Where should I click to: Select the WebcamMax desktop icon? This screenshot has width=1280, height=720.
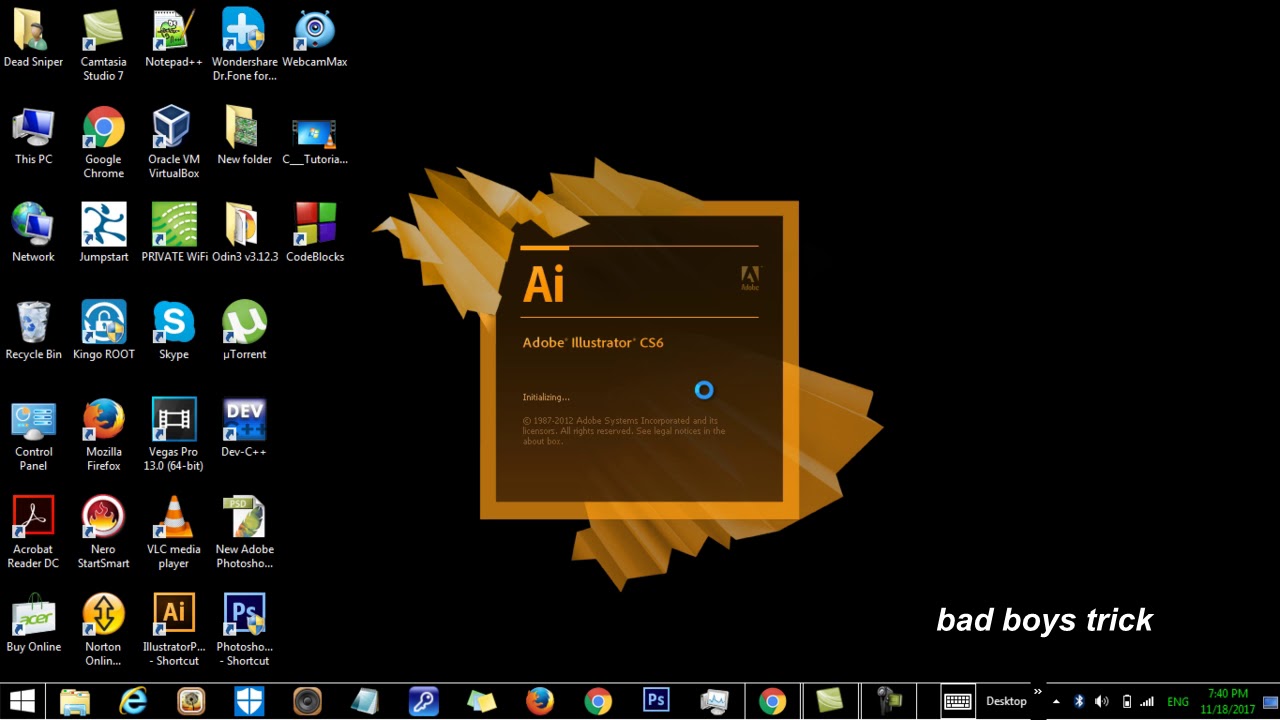314,38
